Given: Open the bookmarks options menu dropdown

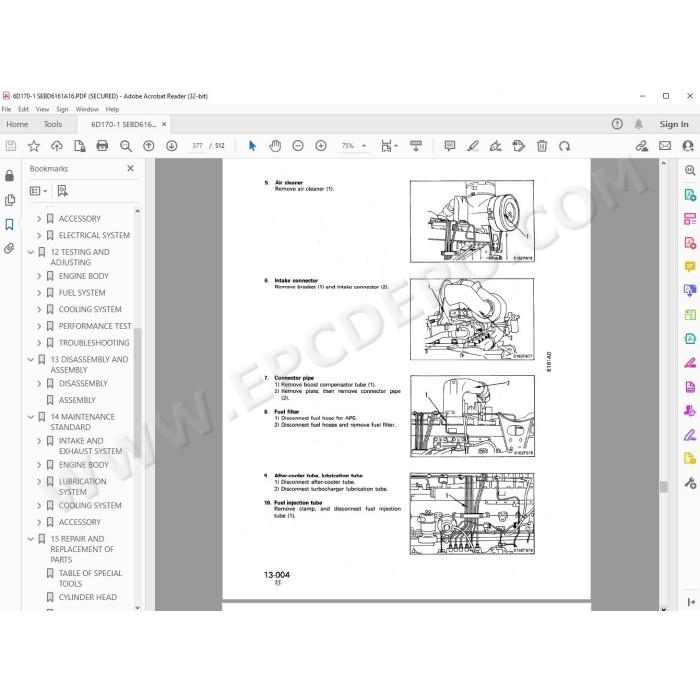Looking at the screenshot, I should pos(38,191).
